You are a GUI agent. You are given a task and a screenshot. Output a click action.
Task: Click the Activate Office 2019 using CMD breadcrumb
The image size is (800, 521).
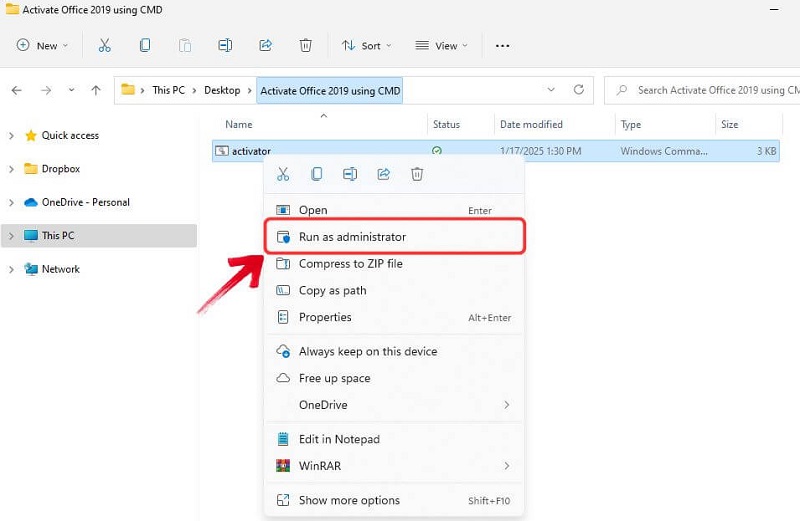[x=330, y=91]
